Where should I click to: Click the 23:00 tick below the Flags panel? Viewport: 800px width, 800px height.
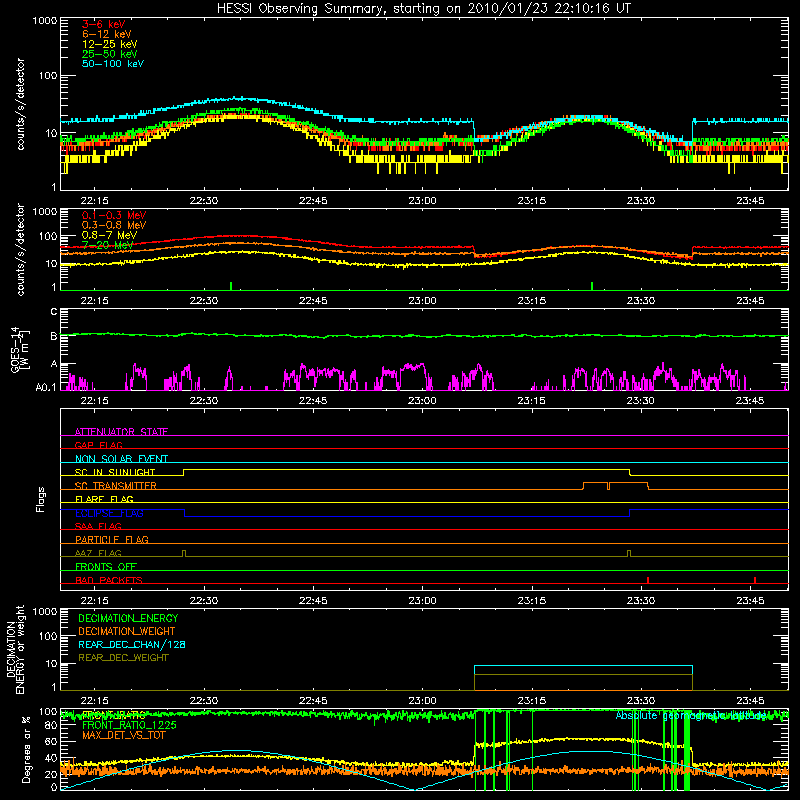tap(422, 601)
